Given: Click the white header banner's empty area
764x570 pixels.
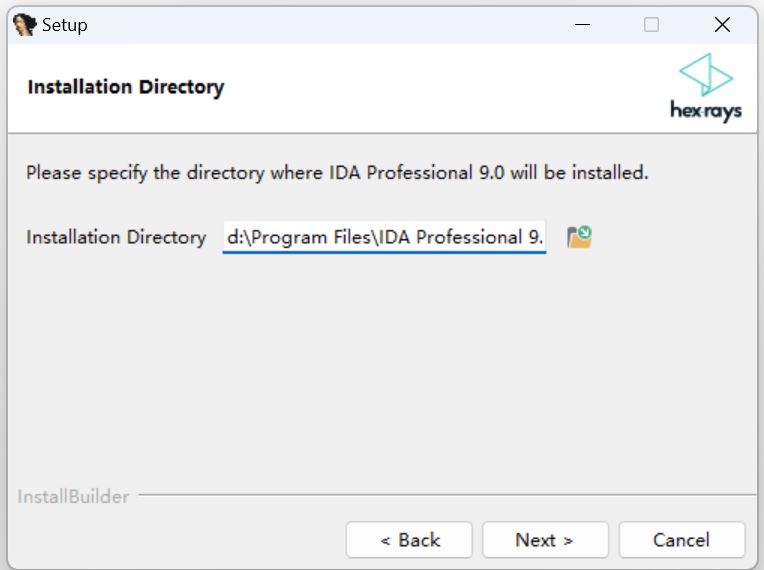Looking at the screenshot, I should tap(450, 88).
